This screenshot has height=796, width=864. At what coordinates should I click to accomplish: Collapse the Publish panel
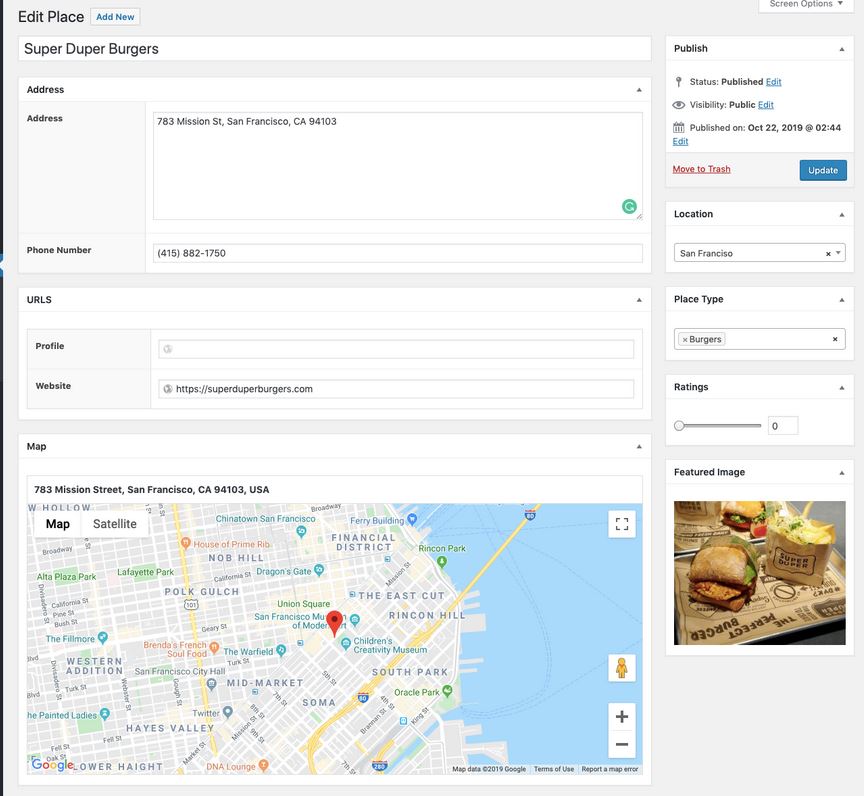click(x=841, y=49)
